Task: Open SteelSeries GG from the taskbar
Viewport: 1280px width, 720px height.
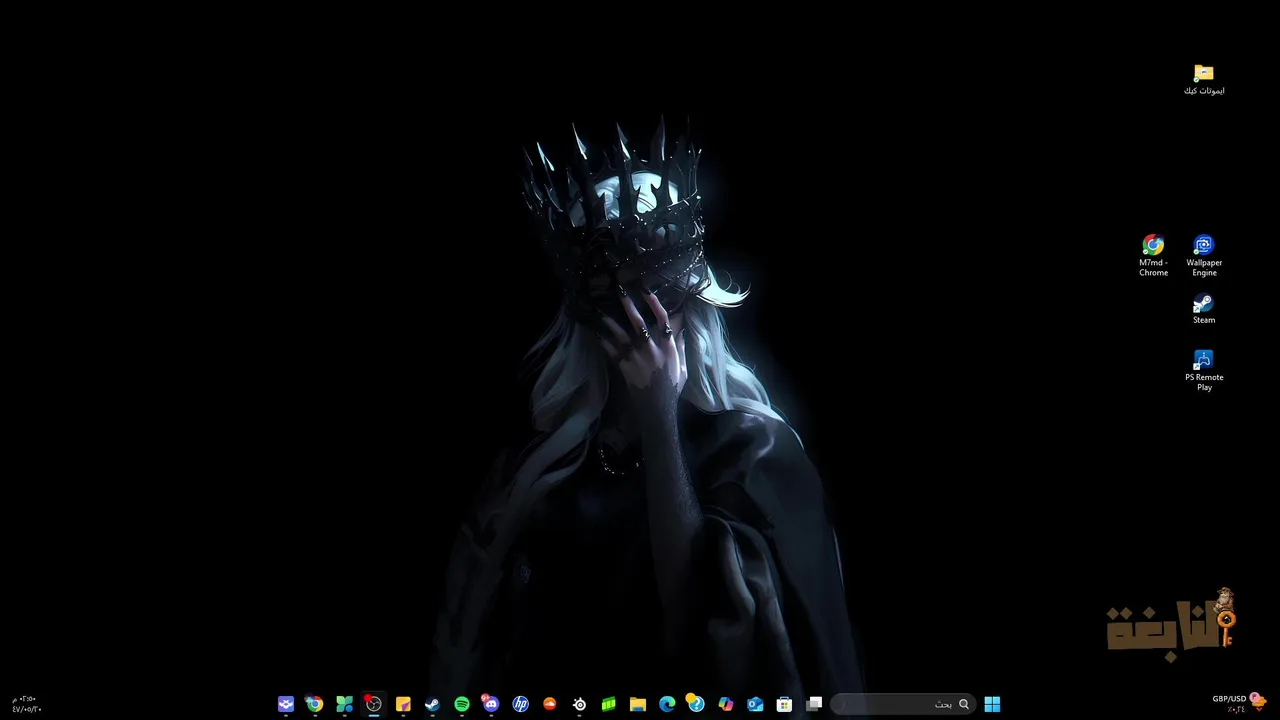Action: pos(579,704)
